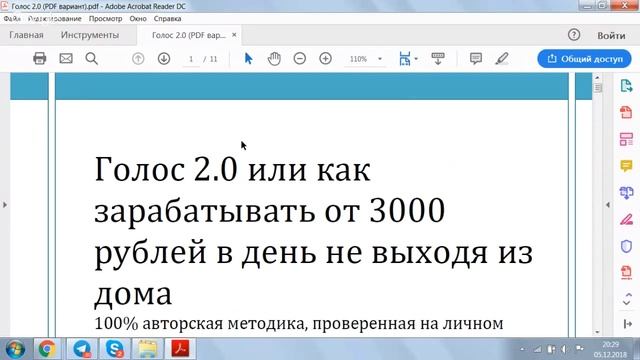Image resolution: width=640 pixels, height=360 pixels.
Task: Collapse the right tools pane arrow
Action: pos(627,324)
